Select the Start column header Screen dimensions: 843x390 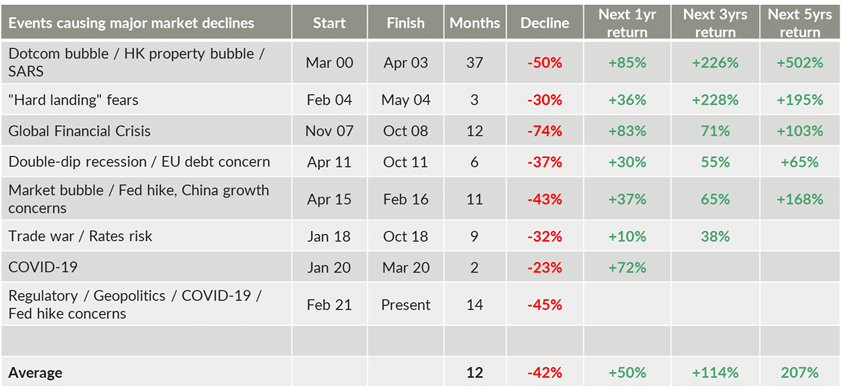click(x=330, y=23)
